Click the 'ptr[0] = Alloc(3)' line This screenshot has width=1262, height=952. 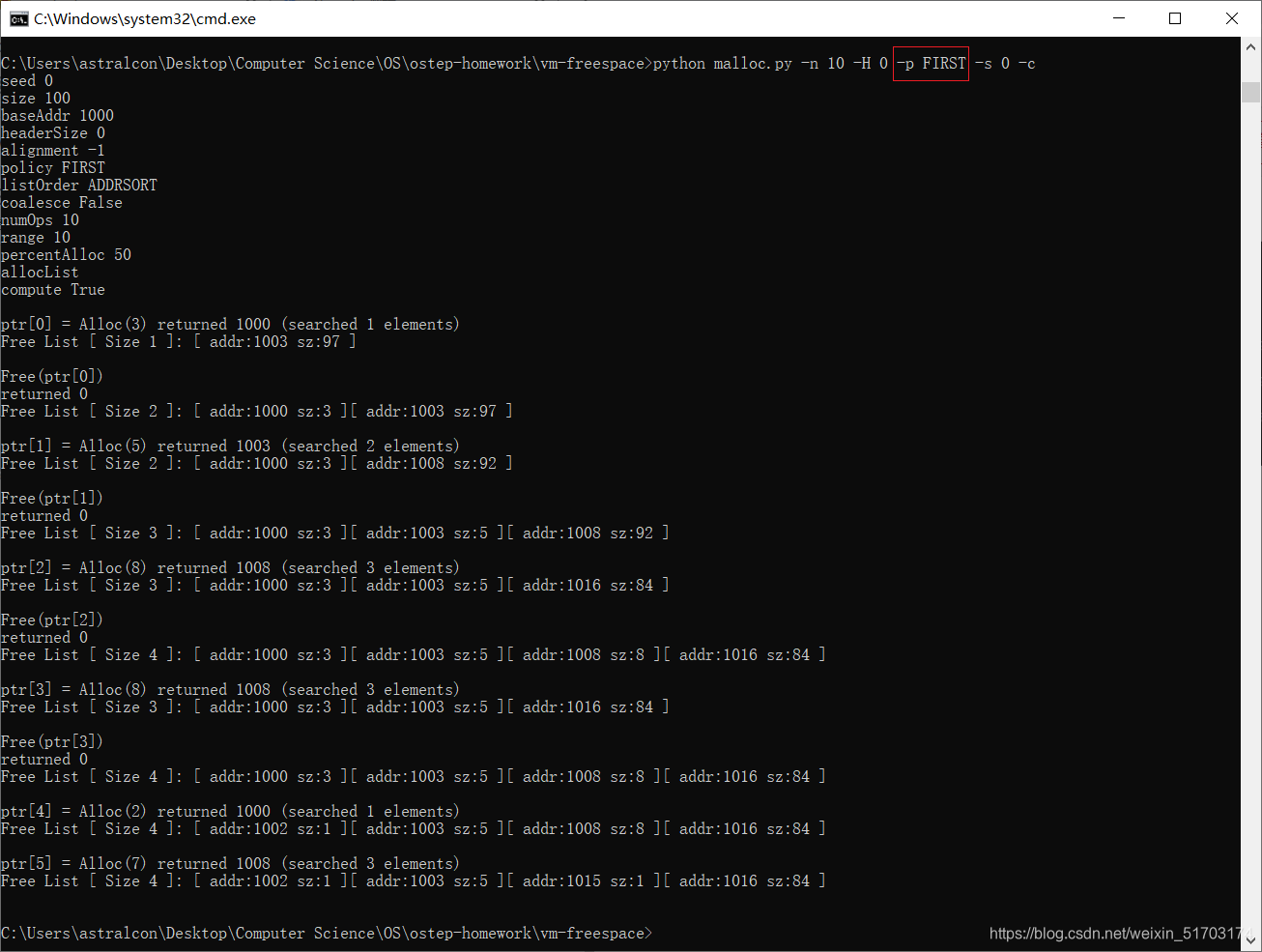[231, 325]
